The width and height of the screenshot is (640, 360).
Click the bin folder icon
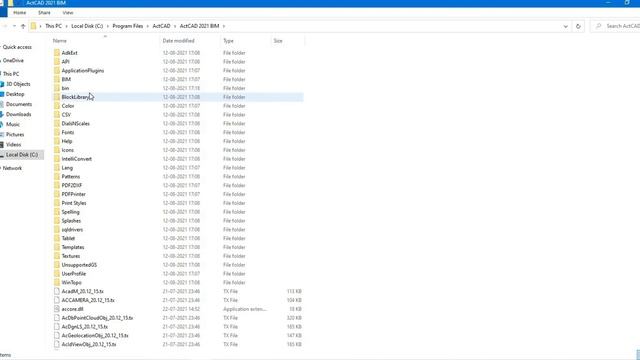(x=57, y=88)
